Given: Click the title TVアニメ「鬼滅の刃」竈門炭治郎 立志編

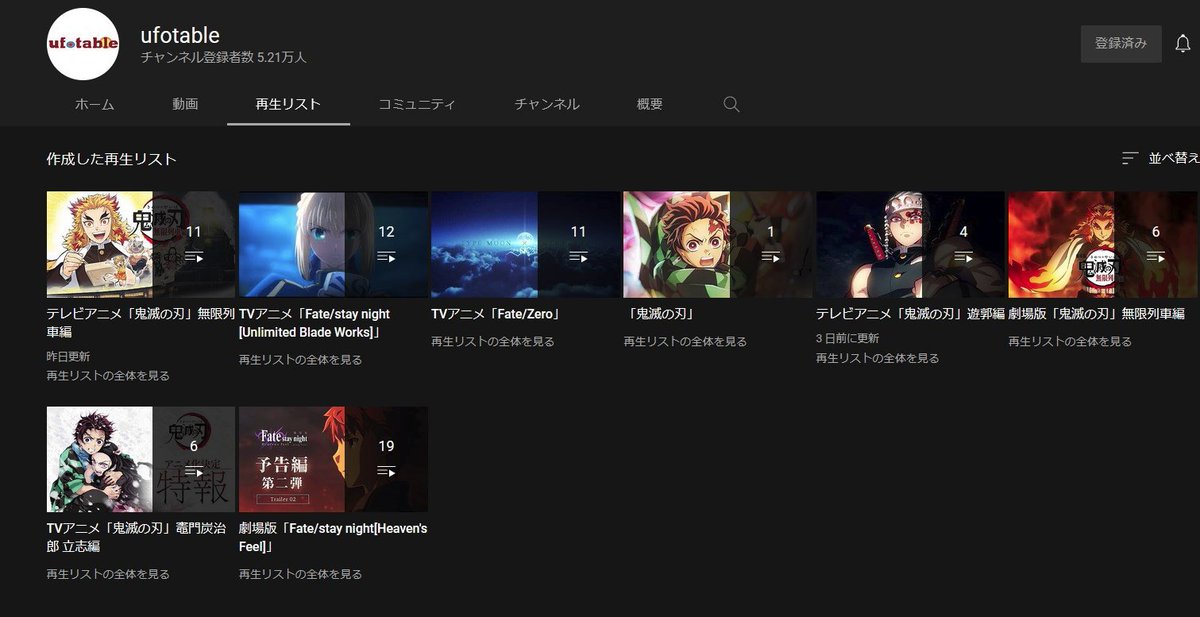Looking at the screenshot, I should point(135,537).
